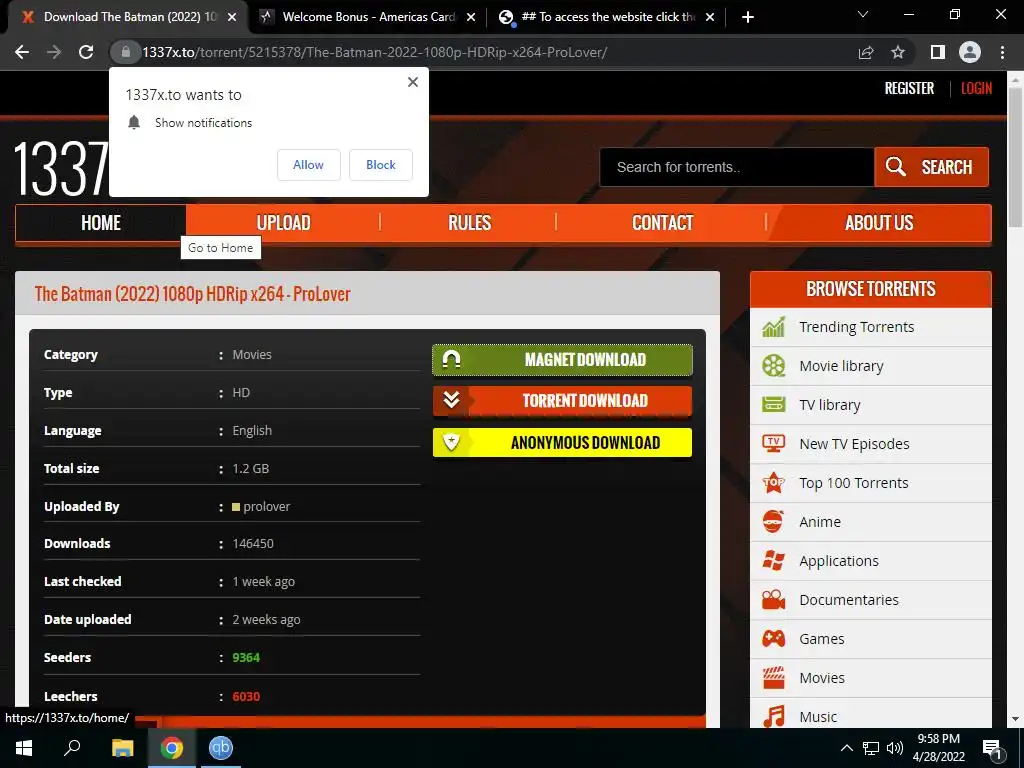This screenshot has height=768, width=1024.
Task: Click the TV library icon
Action: coord(774,405)
